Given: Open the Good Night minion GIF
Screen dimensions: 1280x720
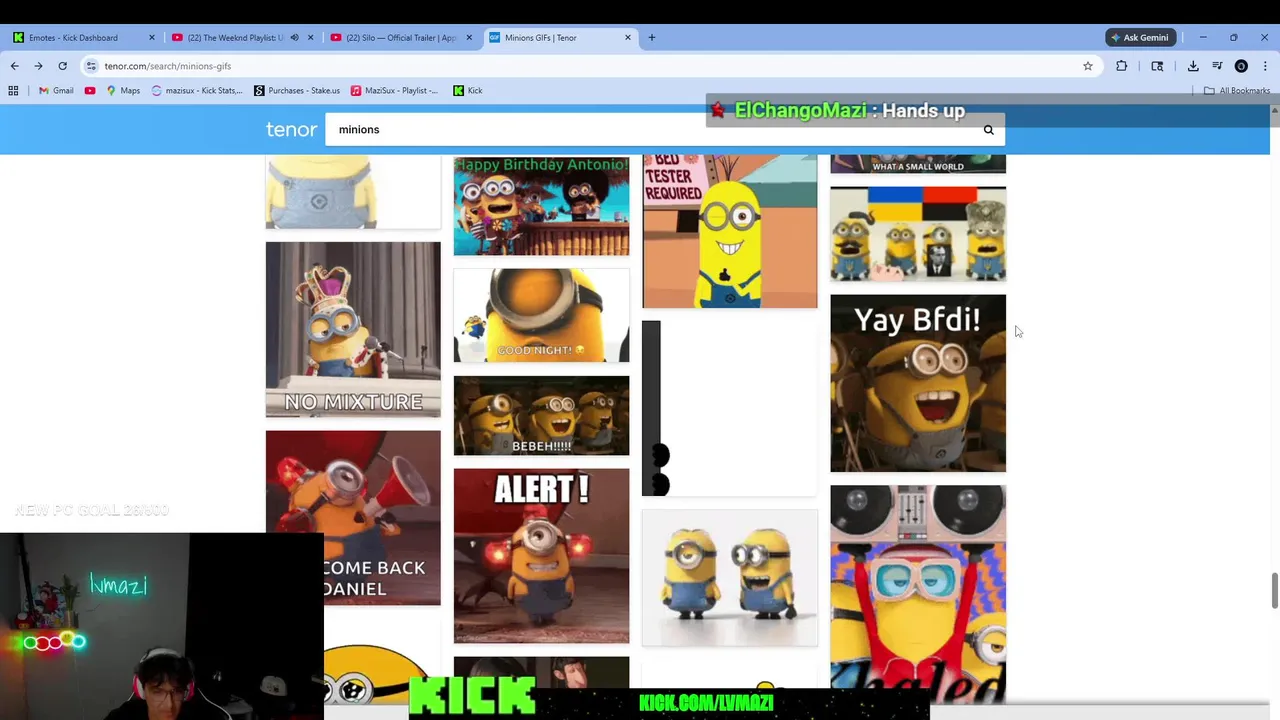Looking at the screenshot, I should click(541, 315).
